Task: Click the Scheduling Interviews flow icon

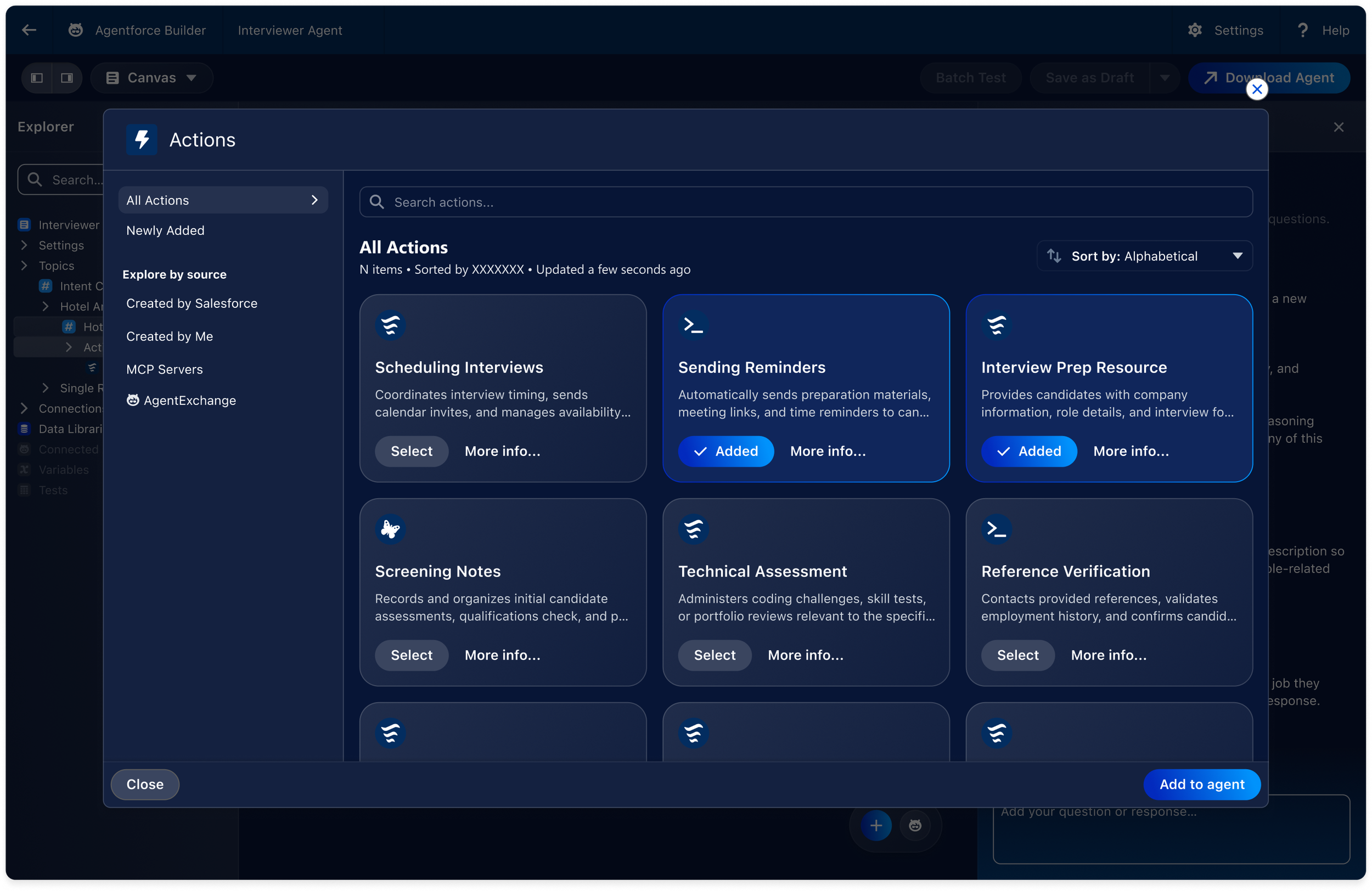Action: [390, 325]
